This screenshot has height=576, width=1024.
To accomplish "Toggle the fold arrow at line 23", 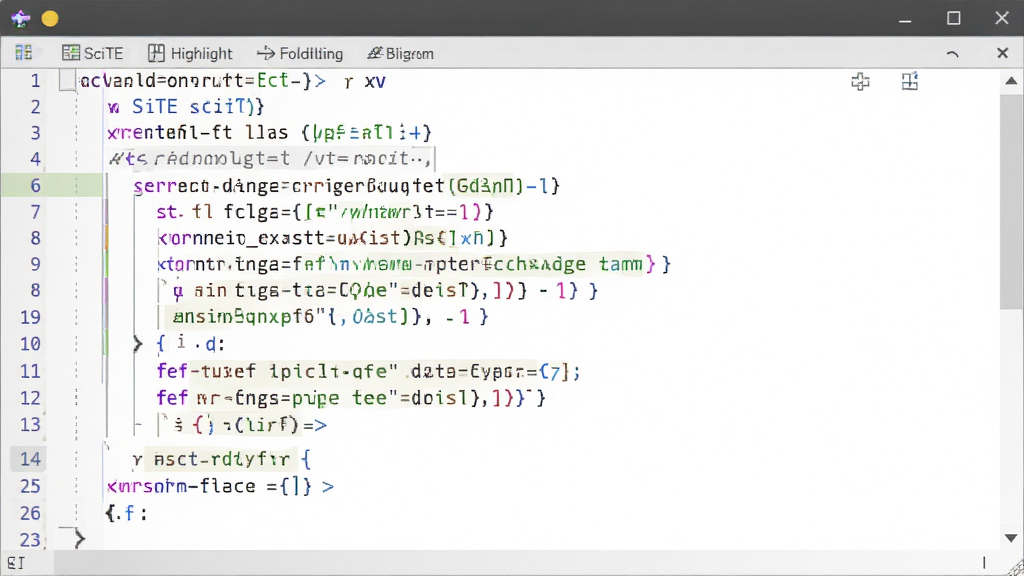I will (x=79, y=539).
